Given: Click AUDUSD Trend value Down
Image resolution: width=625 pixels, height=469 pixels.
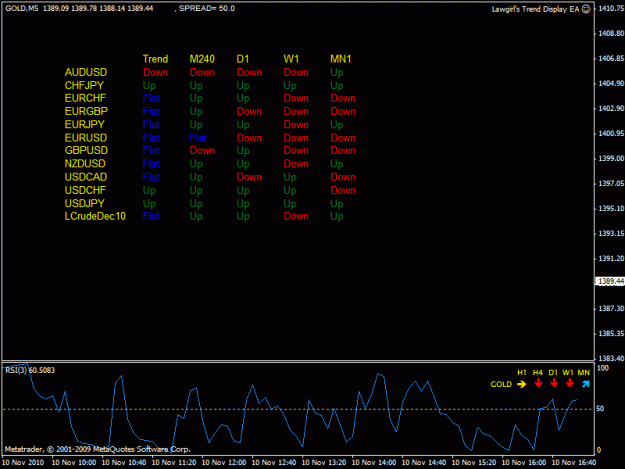Looking at the screenshot, I should coord(155,72).
